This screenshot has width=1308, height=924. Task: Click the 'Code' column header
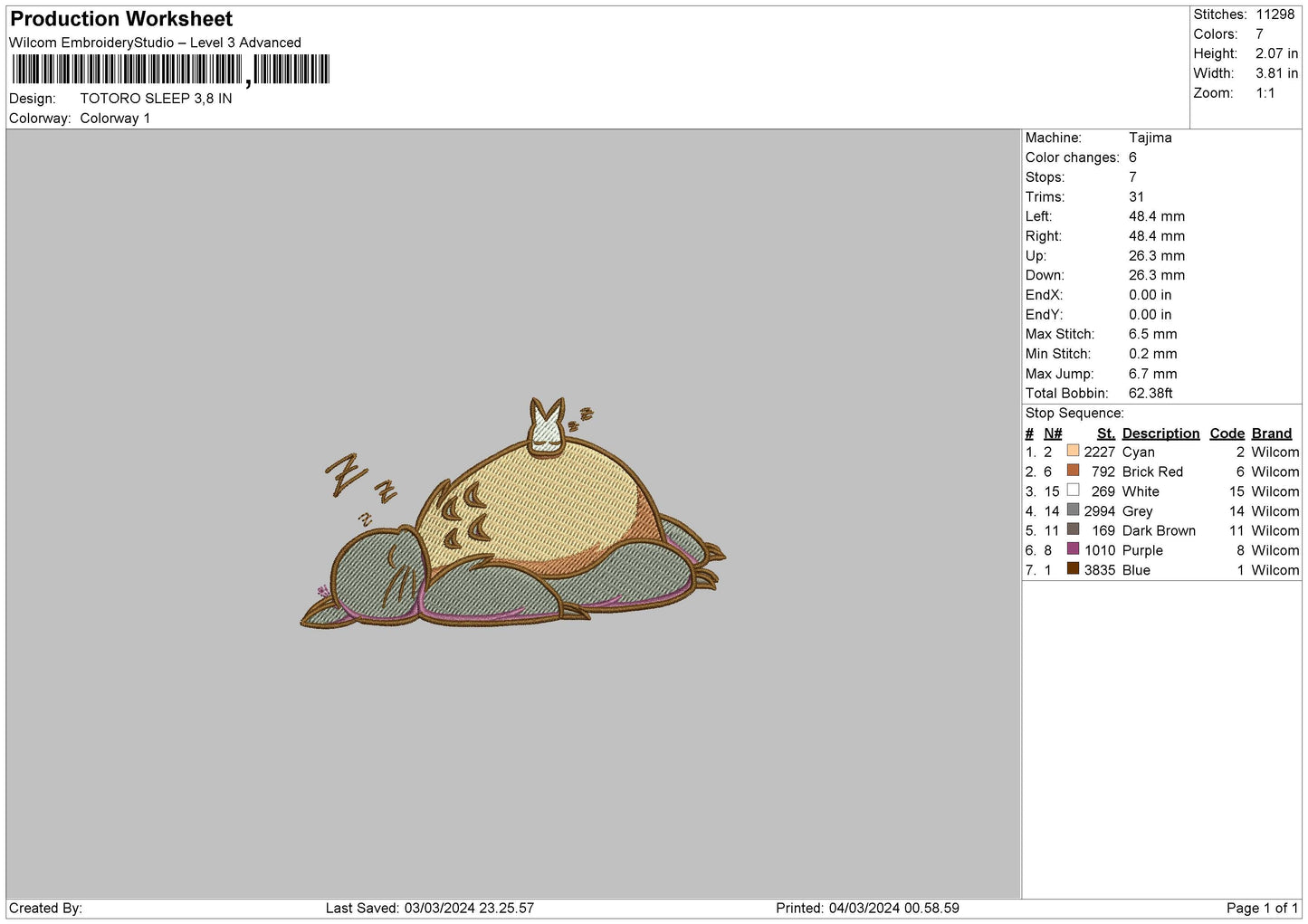tap(1227, 433)
